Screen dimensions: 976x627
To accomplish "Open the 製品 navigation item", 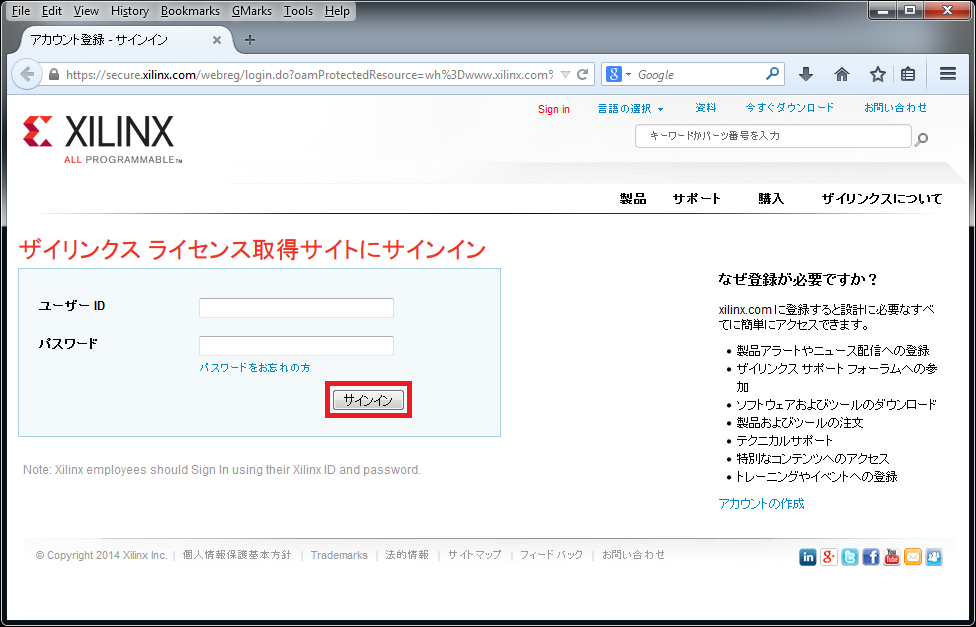I will click(x=633, y=199).
